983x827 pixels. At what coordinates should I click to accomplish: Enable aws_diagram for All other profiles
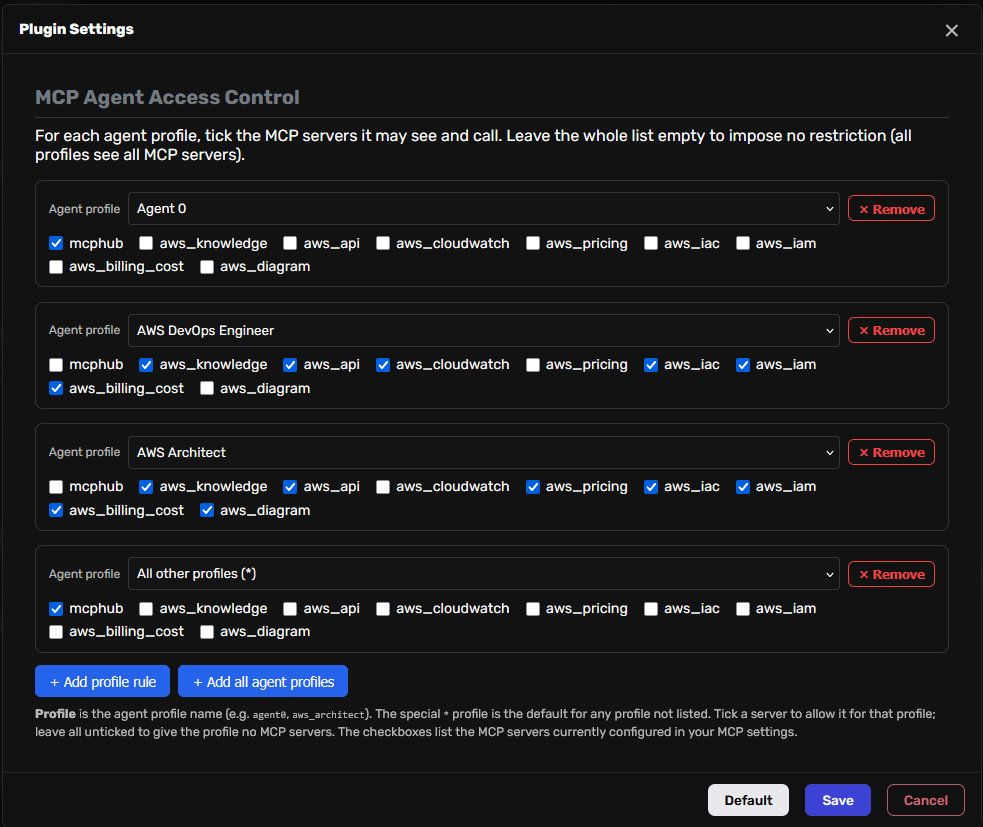[x=207, y=631]
